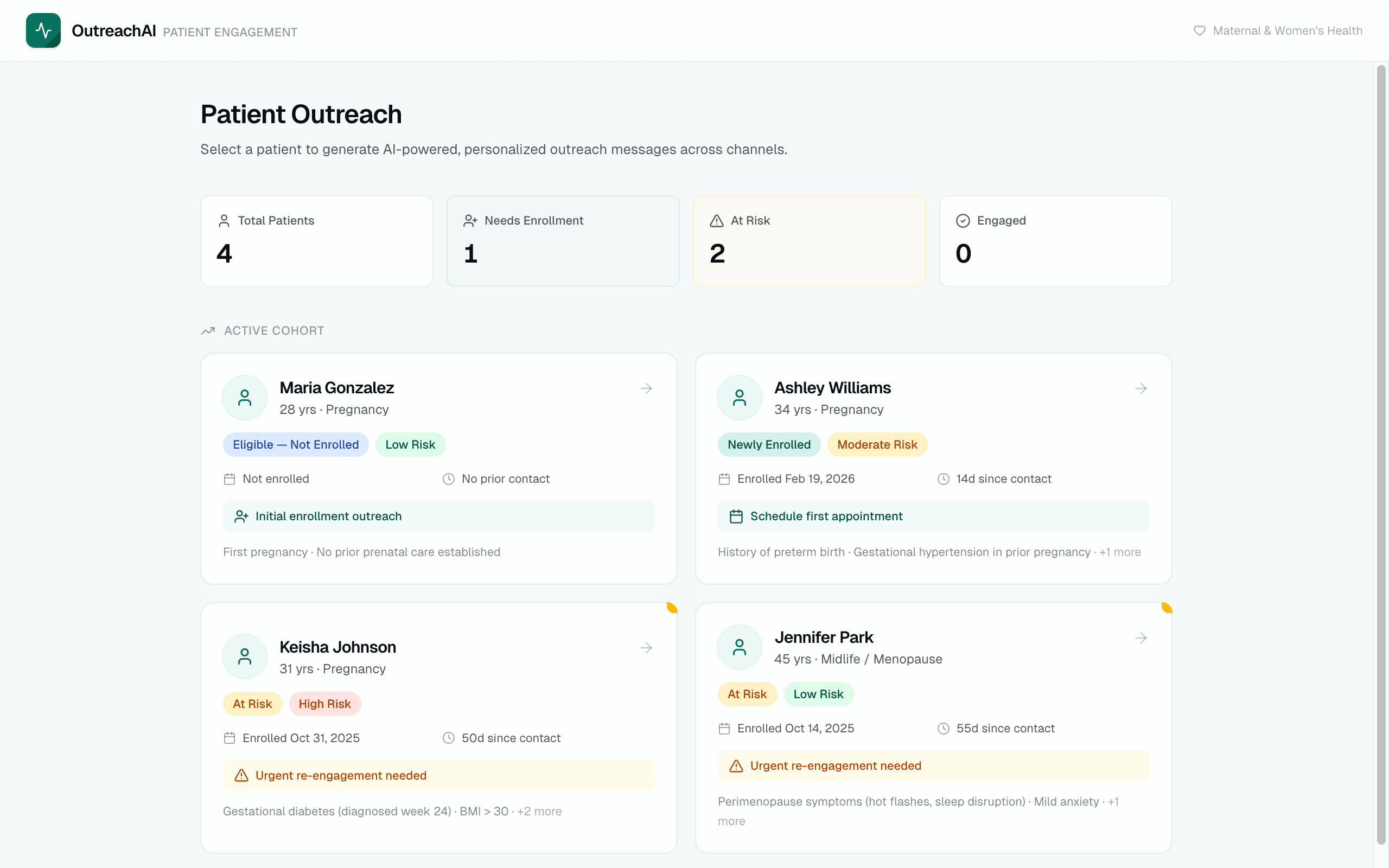Click the heart icon next to Maternal & Women's Health
The image size is (1389, 868).
(x=1201, y=30)
